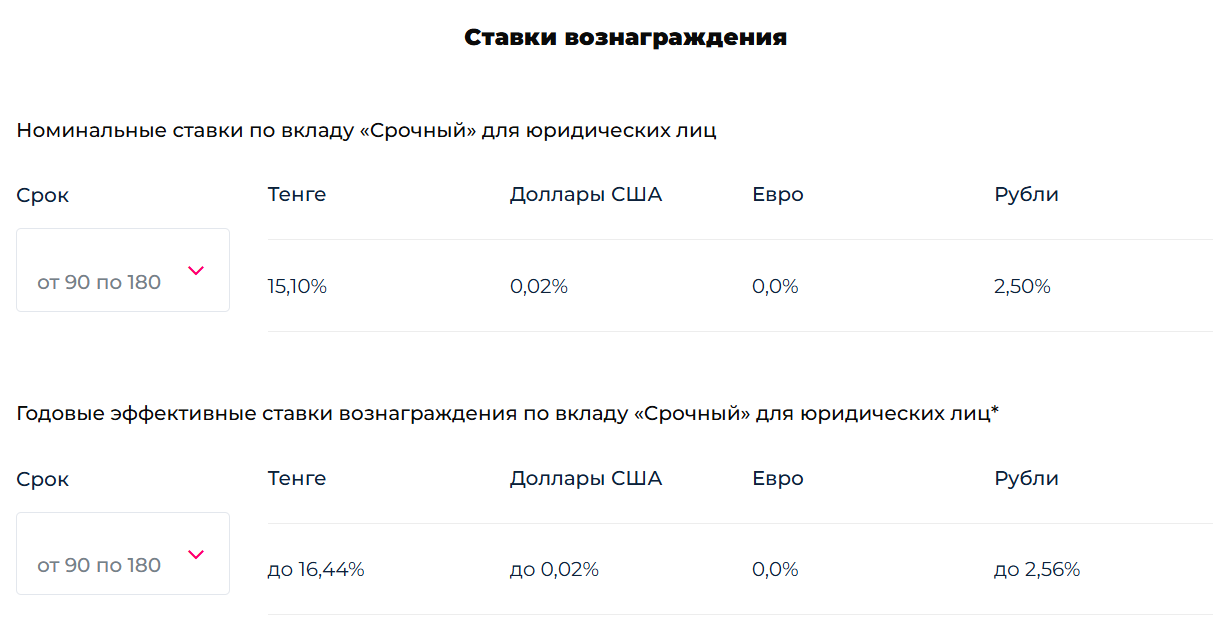Screen dimensions: 1213x636
Task: Click the pink chevron in effective rates term selector
Action: 196,555
